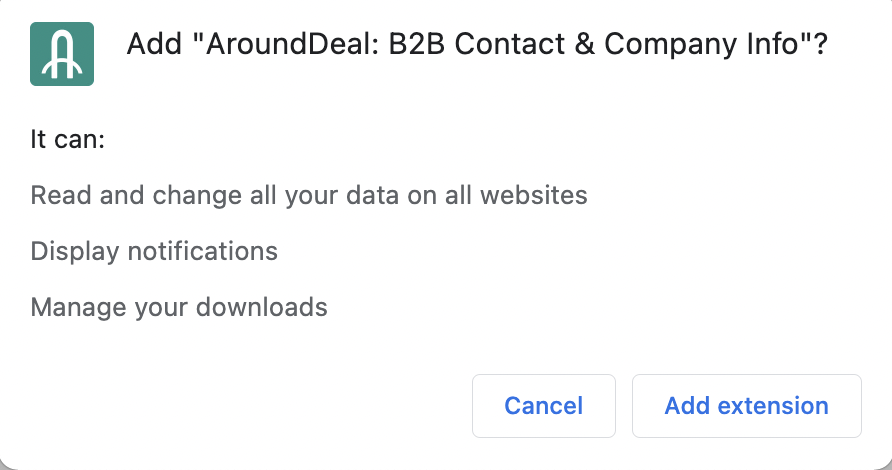Click the teal square logo beside the title
The image size is (892, 470).
62,54
